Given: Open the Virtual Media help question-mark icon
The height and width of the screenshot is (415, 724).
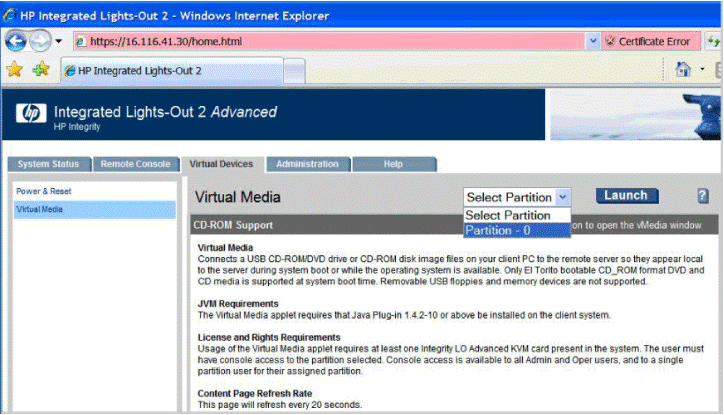Looking at the screenshot, I should coord(702,196).
